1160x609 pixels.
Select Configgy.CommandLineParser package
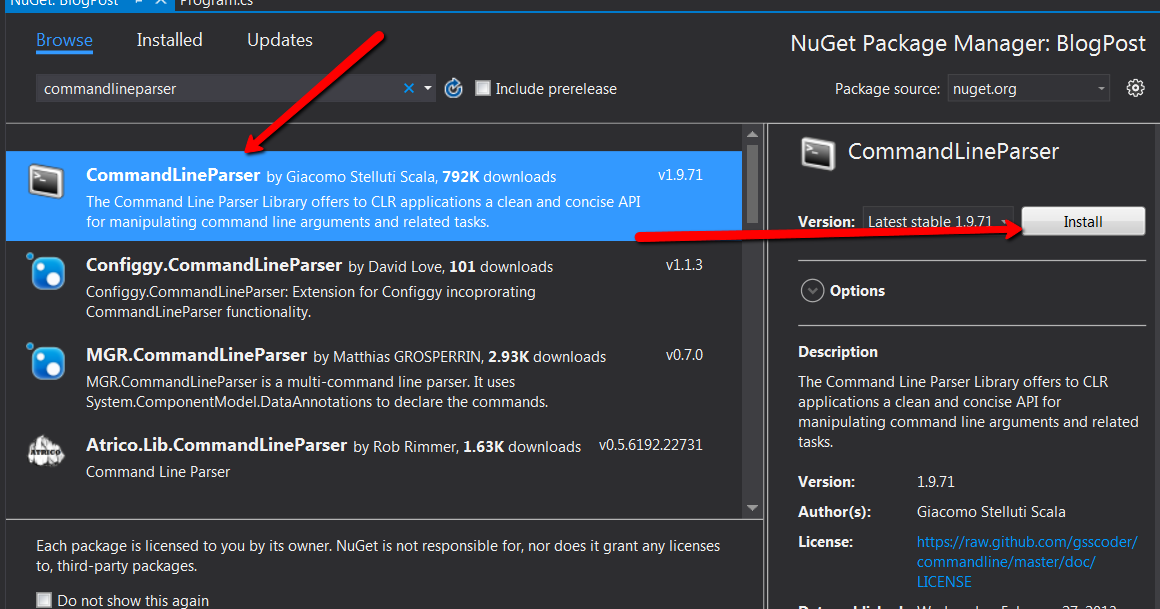click(374, 286)
